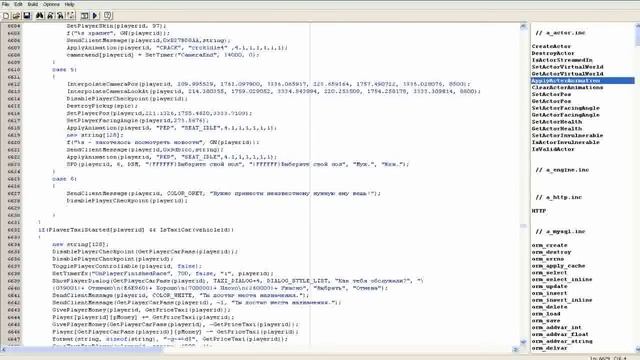Click the Replace toolbar icon
The width and height of the screenshot is (640, 360).
point(60,16)
